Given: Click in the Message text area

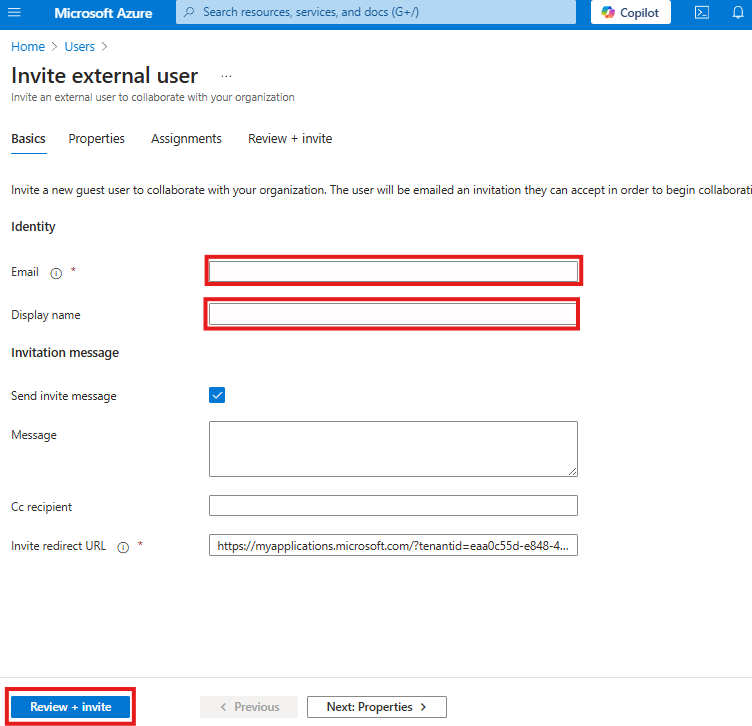Looking at the screenshot, I should coord(393,449).
